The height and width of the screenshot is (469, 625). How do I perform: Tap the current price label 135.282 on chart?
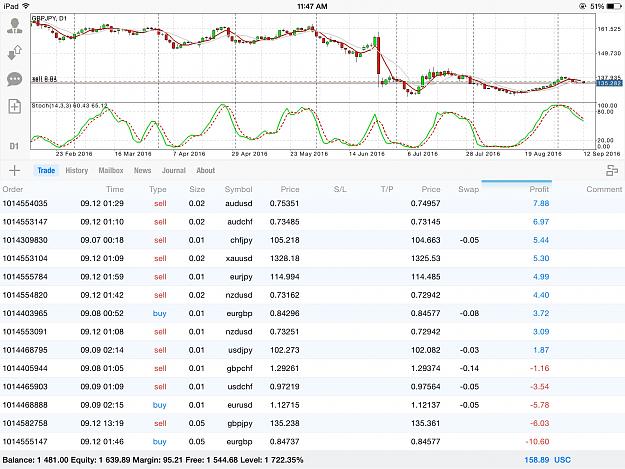tap(609, 83)
